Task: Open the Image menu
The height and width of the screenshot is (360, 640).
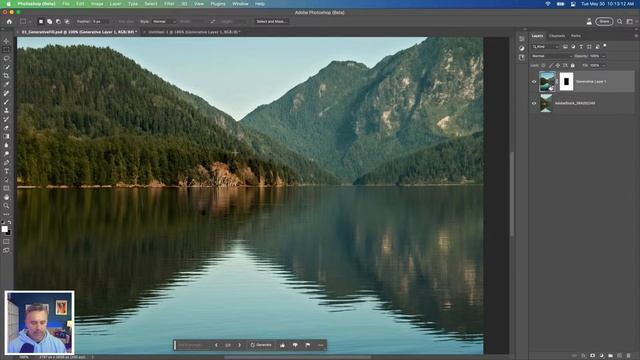Action: 97,4
